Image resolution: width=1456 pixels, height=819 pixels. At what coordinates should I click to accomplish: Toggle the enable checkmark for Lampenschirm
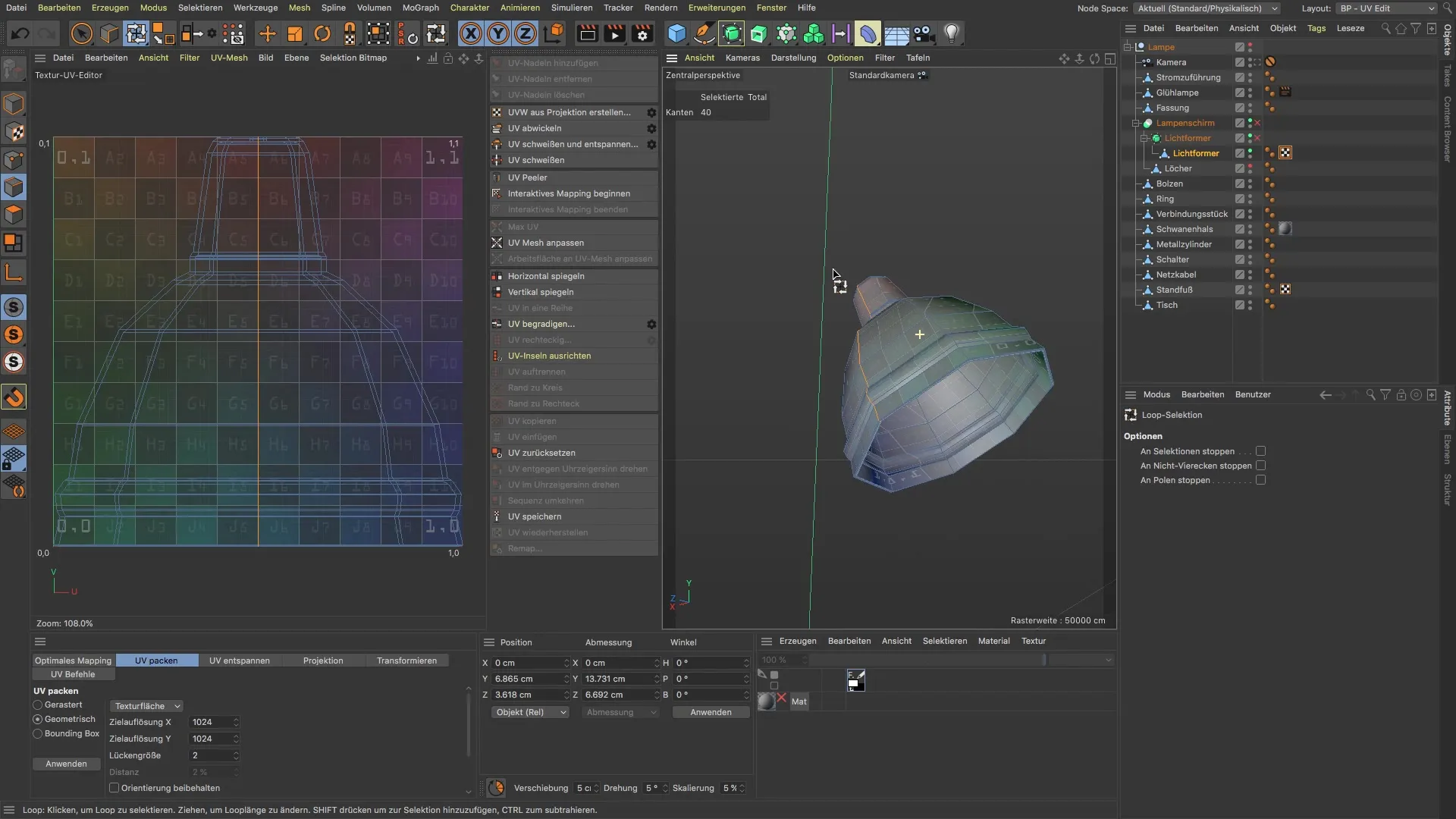pyautogui.click(x=1257, y=123)
